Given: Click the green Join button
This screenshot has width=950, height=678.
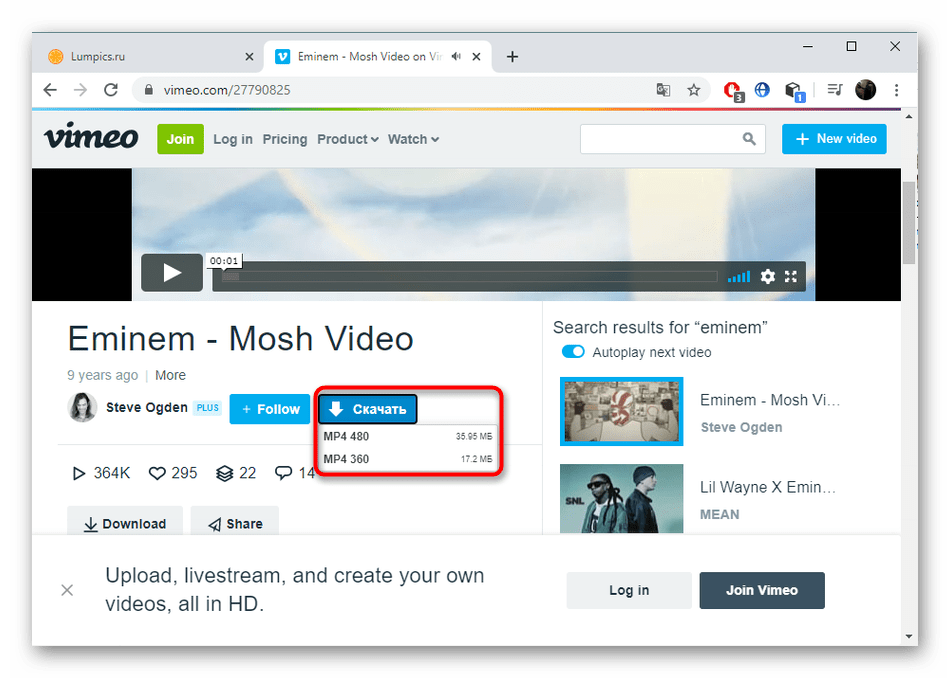Looking at the screenshot, I should pyautogui.click(x=181, y=139).
